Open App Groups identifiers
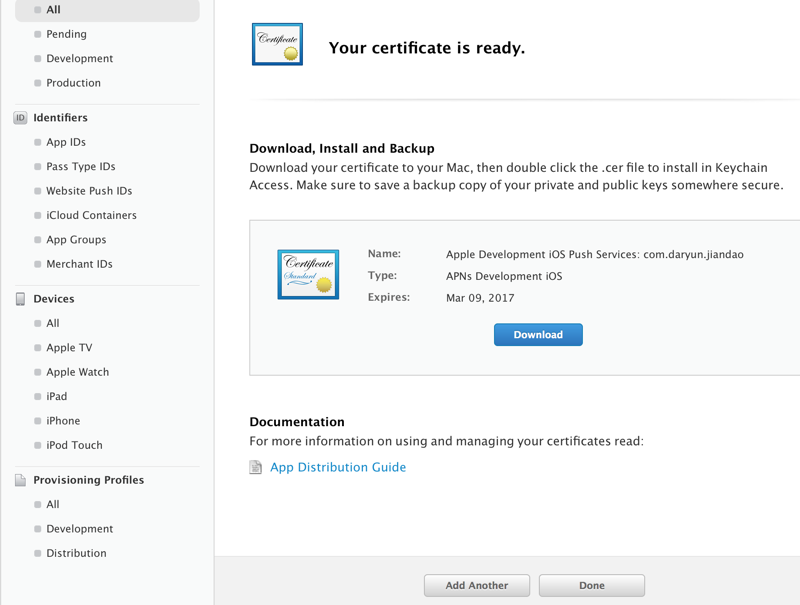 (x=77, y=240)
